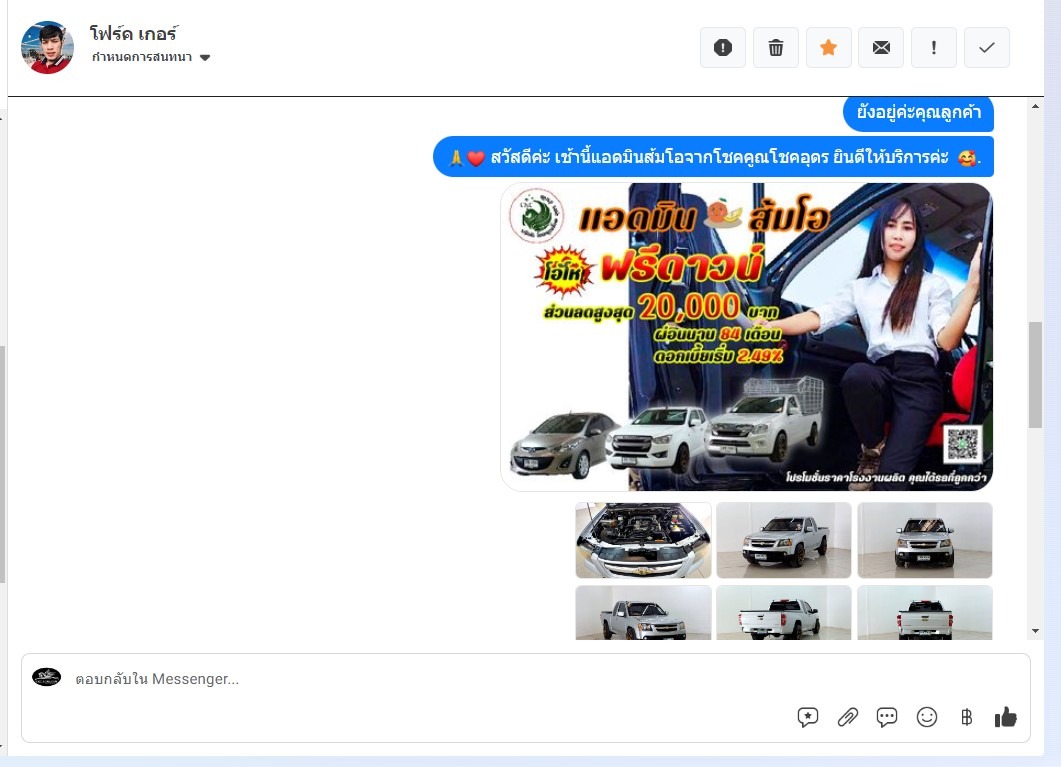Mark conversation as spam with octagon icon
This screenshot has height=767, width=1061.
pyautogui.click(x=723, y=47)
